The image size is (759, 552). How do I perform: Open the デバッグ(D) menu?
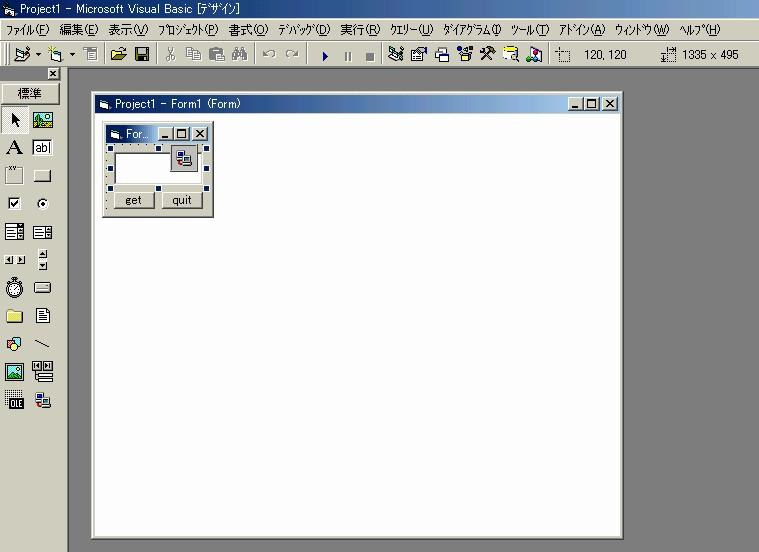[304, 30]
